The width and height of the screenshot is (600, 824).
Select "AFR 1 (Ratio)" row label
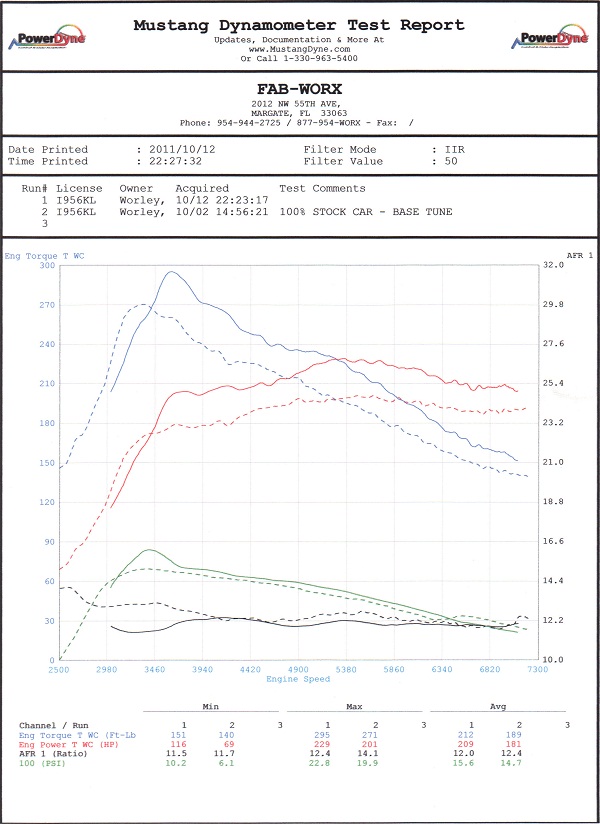pos(53,754)
